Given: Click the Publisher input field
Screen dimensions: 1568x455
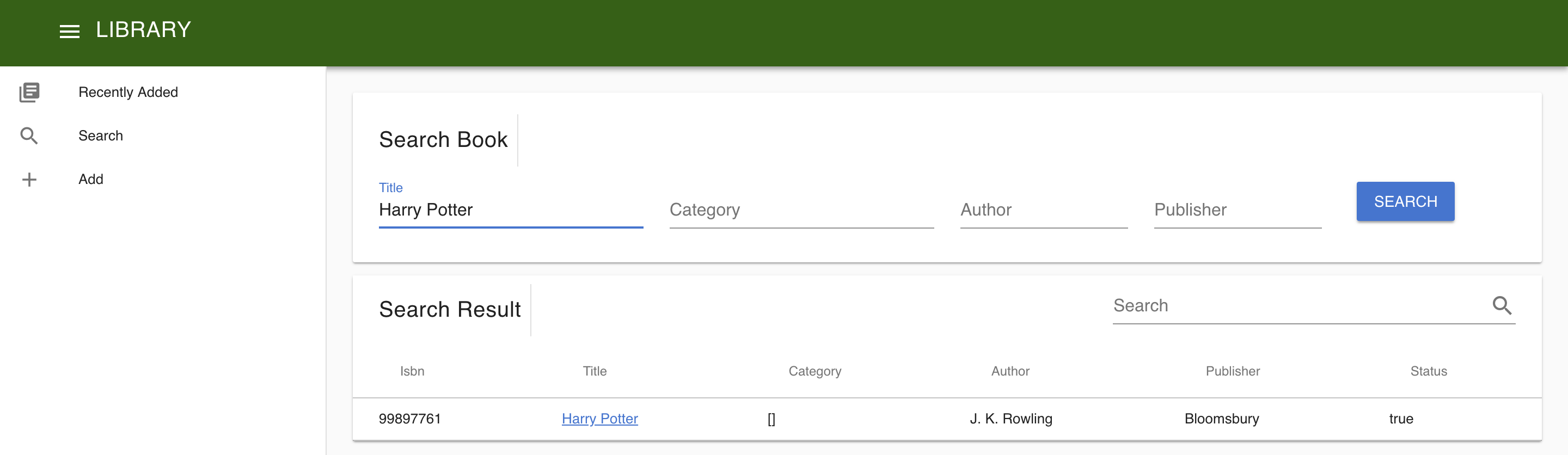Looking at the screenshot, I should [1237, 210].
